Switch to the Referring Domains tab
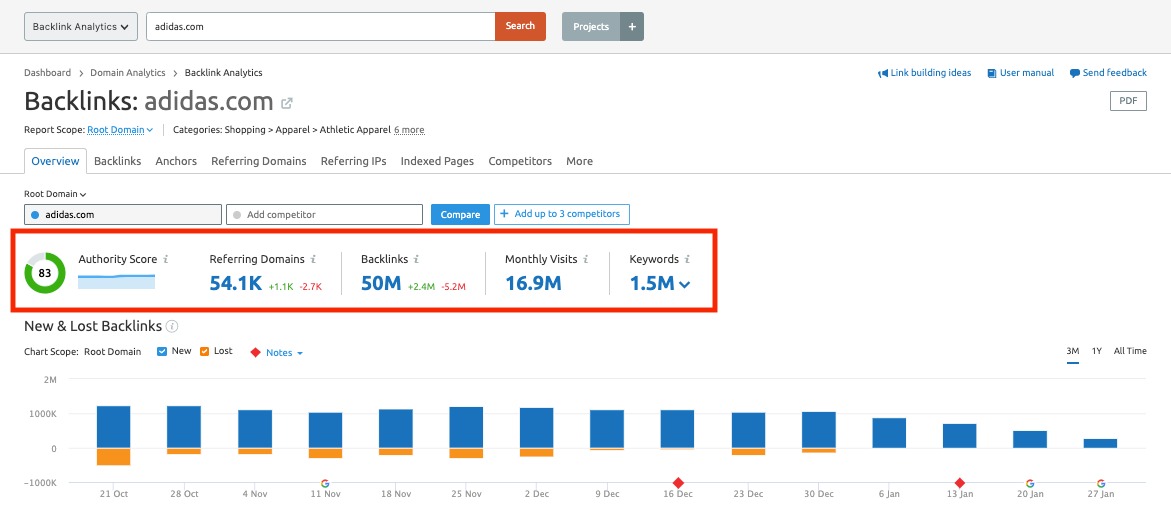1171x523 pixels. 258,161
